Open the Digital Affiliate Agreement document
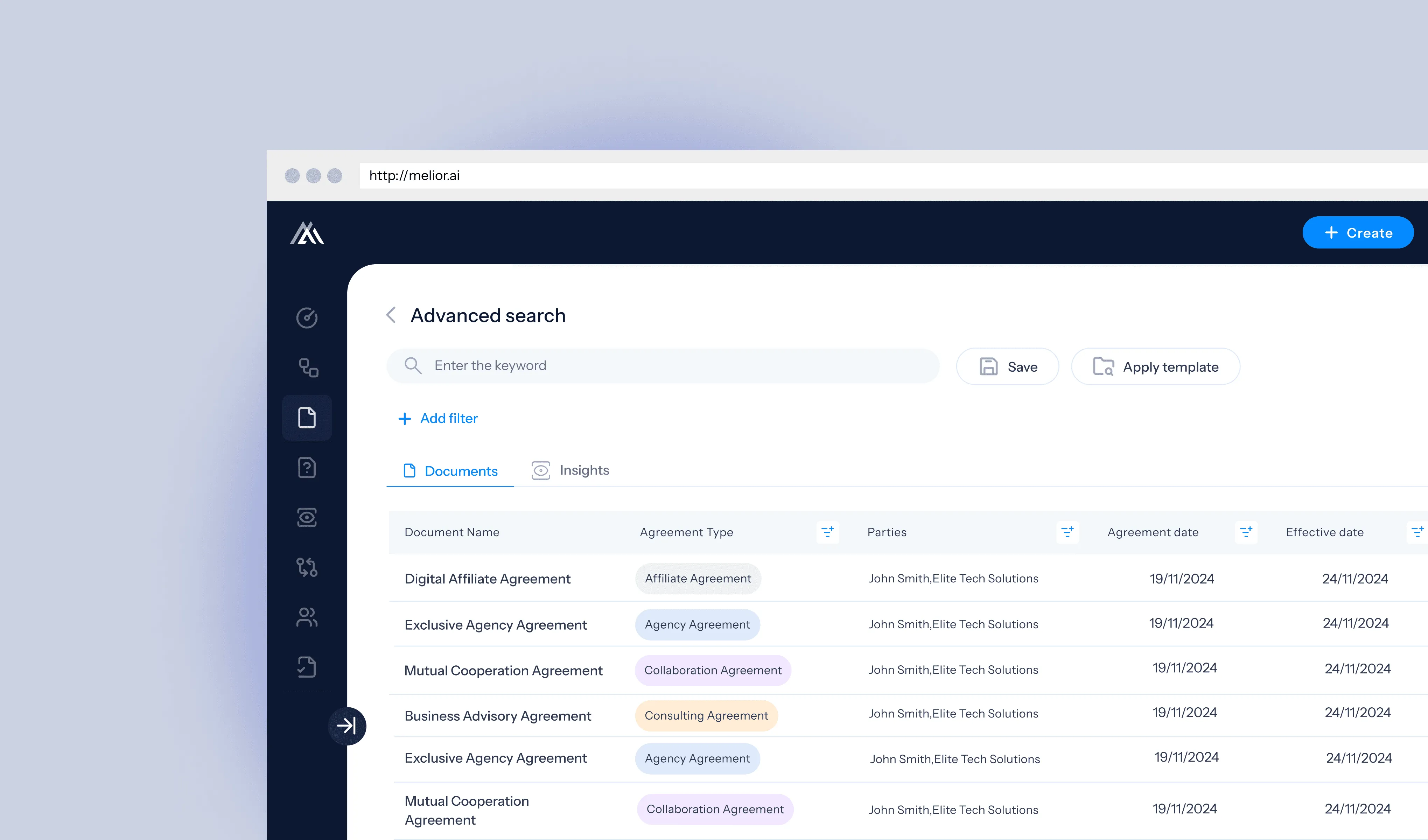Image resolution: width=1428 pixels, height=840 pixels. point(487,579)
